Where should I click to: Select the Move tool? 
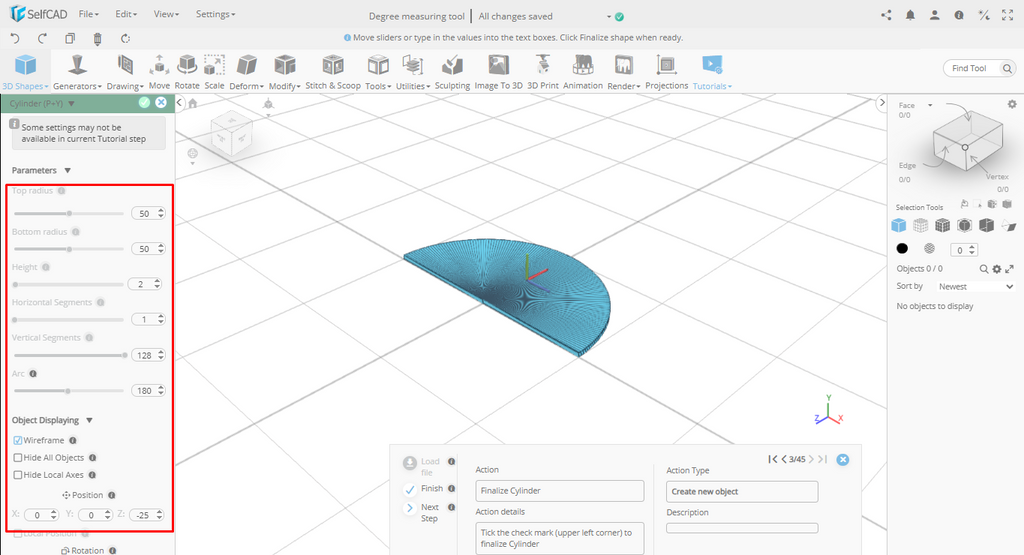click(159, 72)
